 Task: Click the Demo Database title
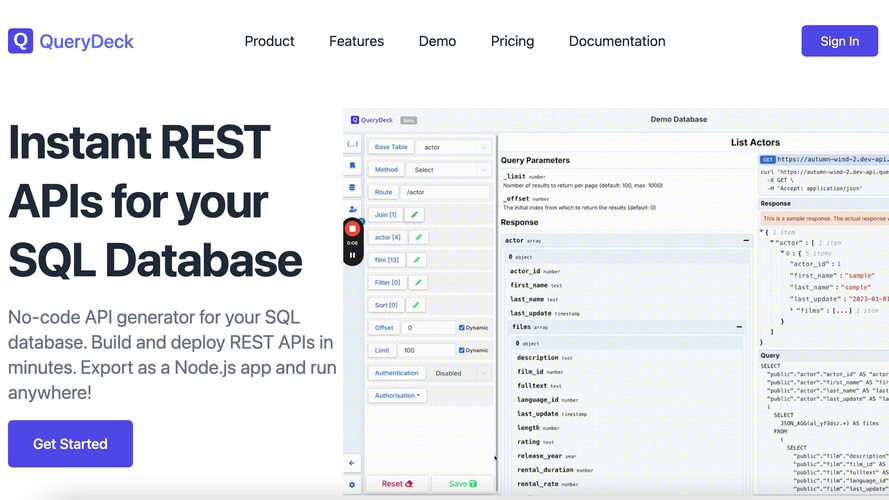pyautogui.click(x=679, y=120)
